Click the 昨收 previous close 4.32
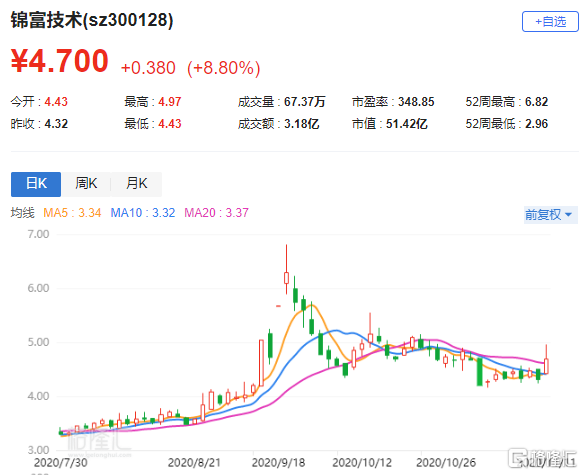 56,124
